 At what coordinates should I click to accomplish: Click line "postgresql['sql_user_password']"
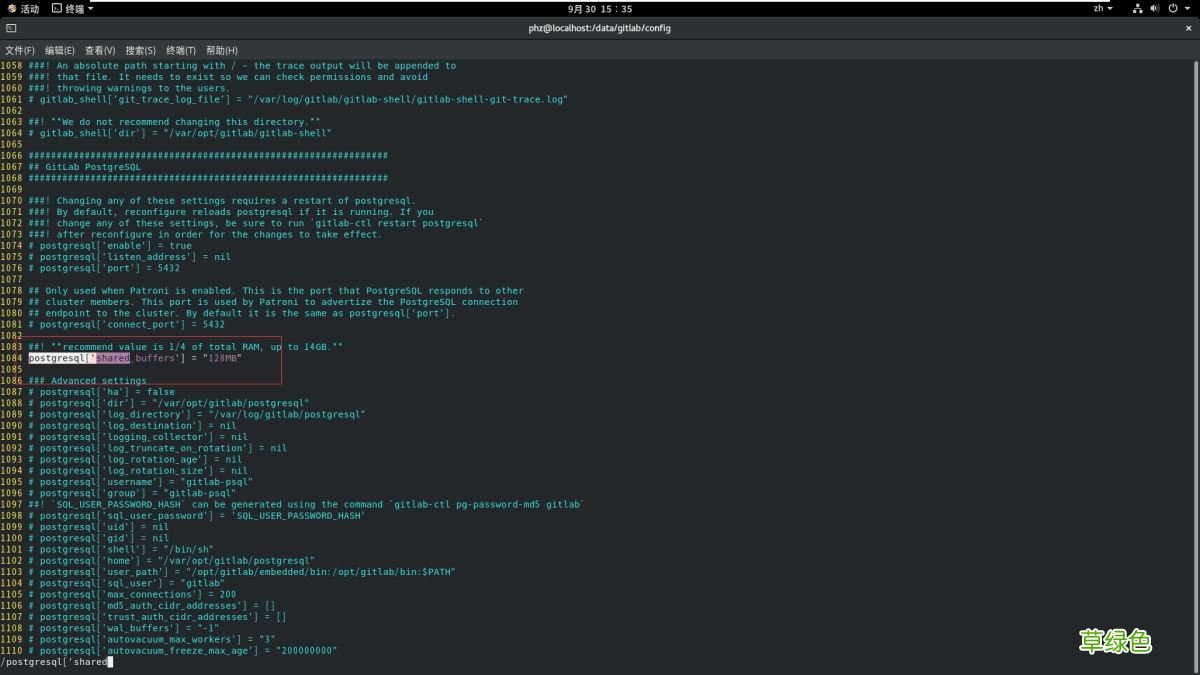196,515
